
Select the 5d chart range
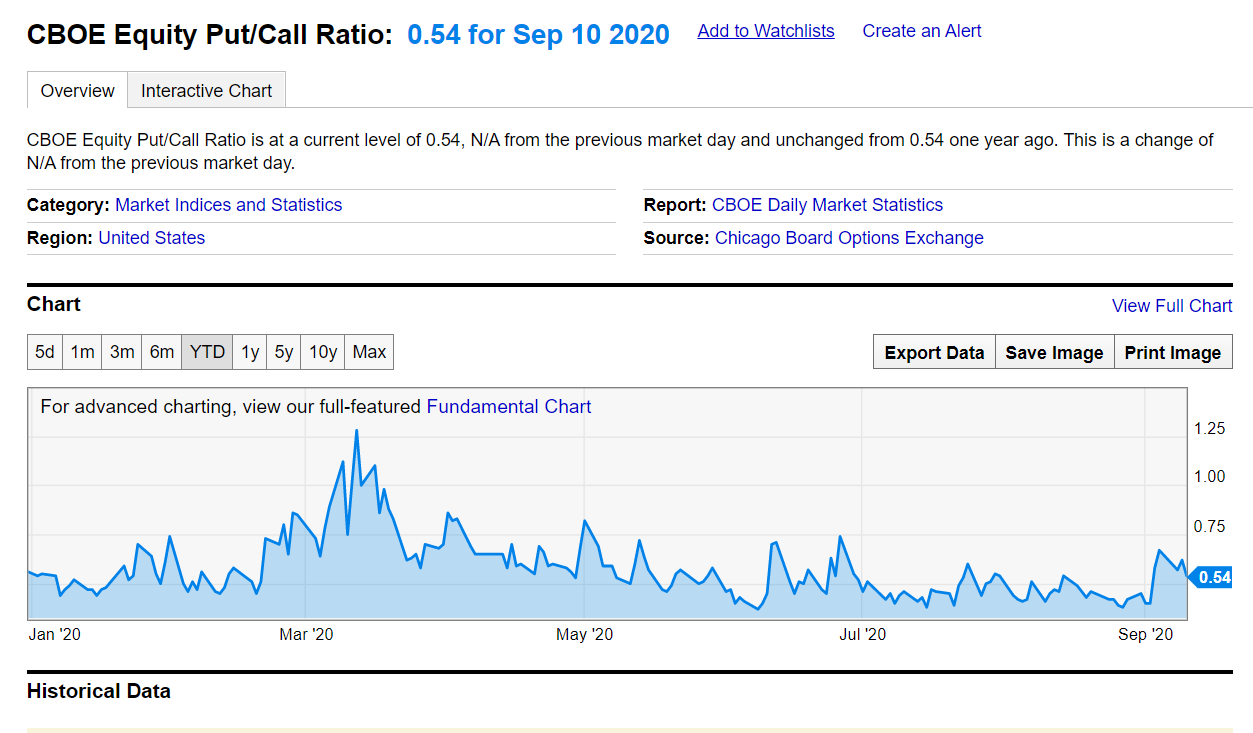[45, 352]
